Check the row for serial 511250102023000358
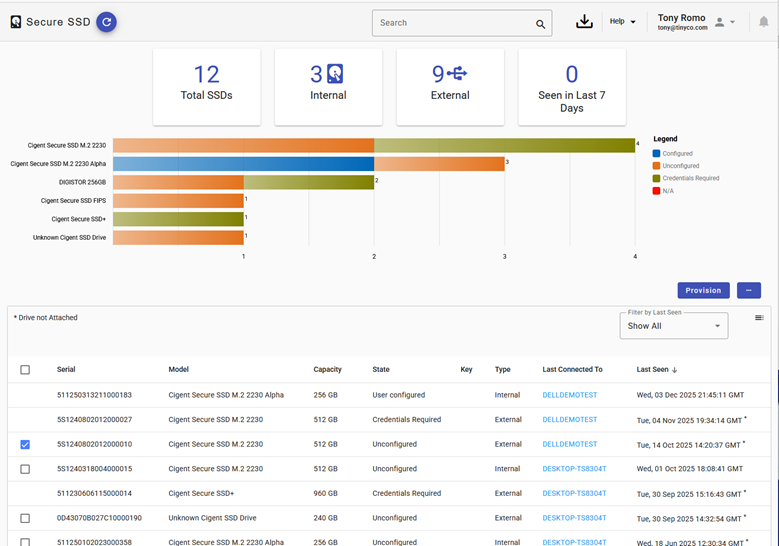 (x=25, y=542)
